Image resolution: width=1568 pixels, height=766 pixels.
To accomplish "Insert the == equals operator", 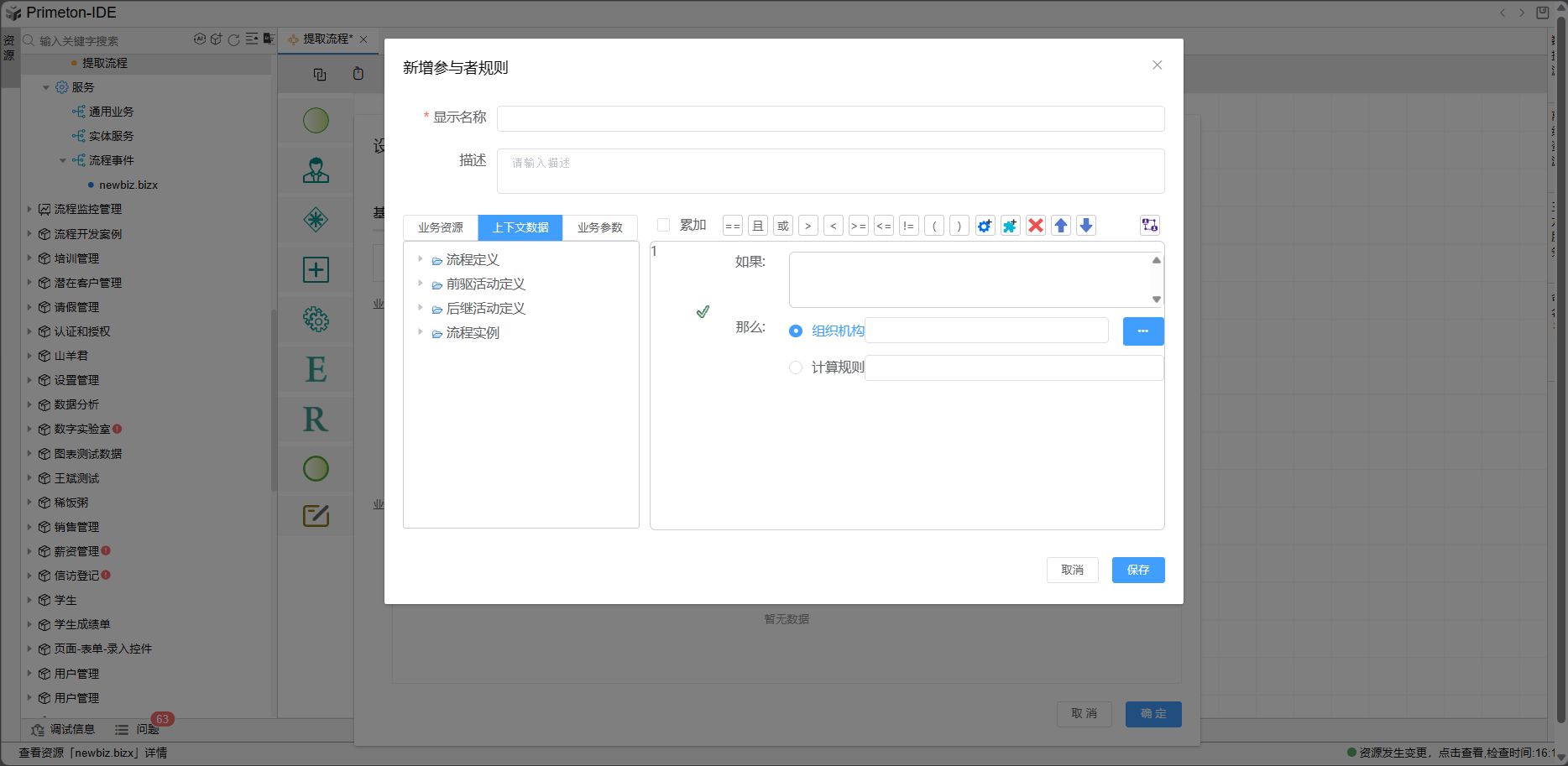I will click(x=733, y=226).
